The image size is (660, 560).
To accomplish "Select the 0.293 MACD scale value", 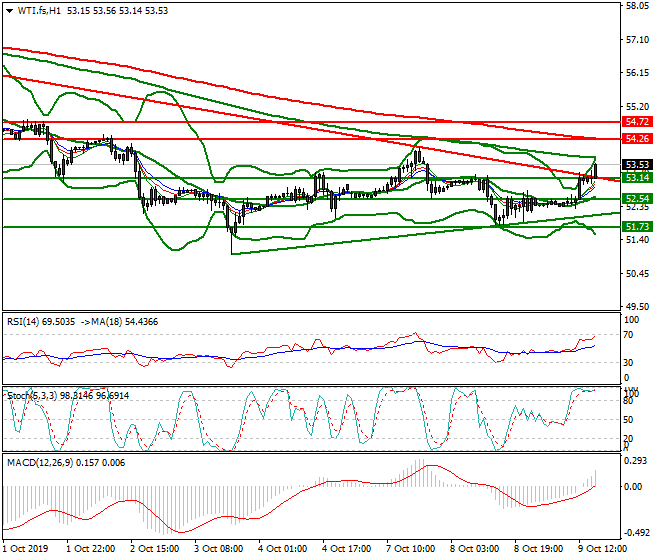I will 636,461.
